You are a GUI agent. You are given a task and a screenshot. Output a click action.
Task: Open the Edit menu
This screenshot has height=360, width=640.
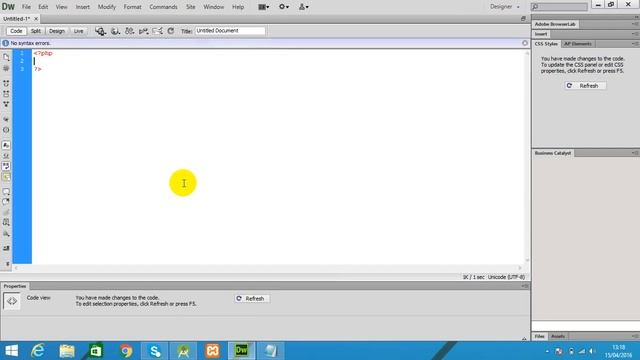(x=43, y=7)
